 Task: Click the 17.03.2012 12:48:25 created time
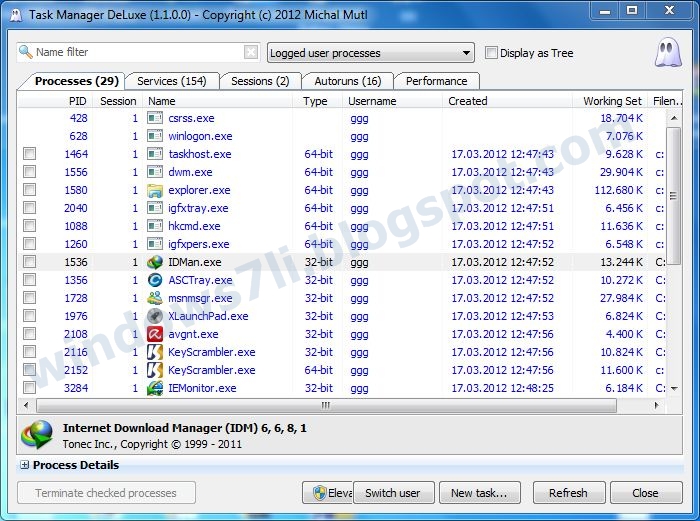click(503, 388)
